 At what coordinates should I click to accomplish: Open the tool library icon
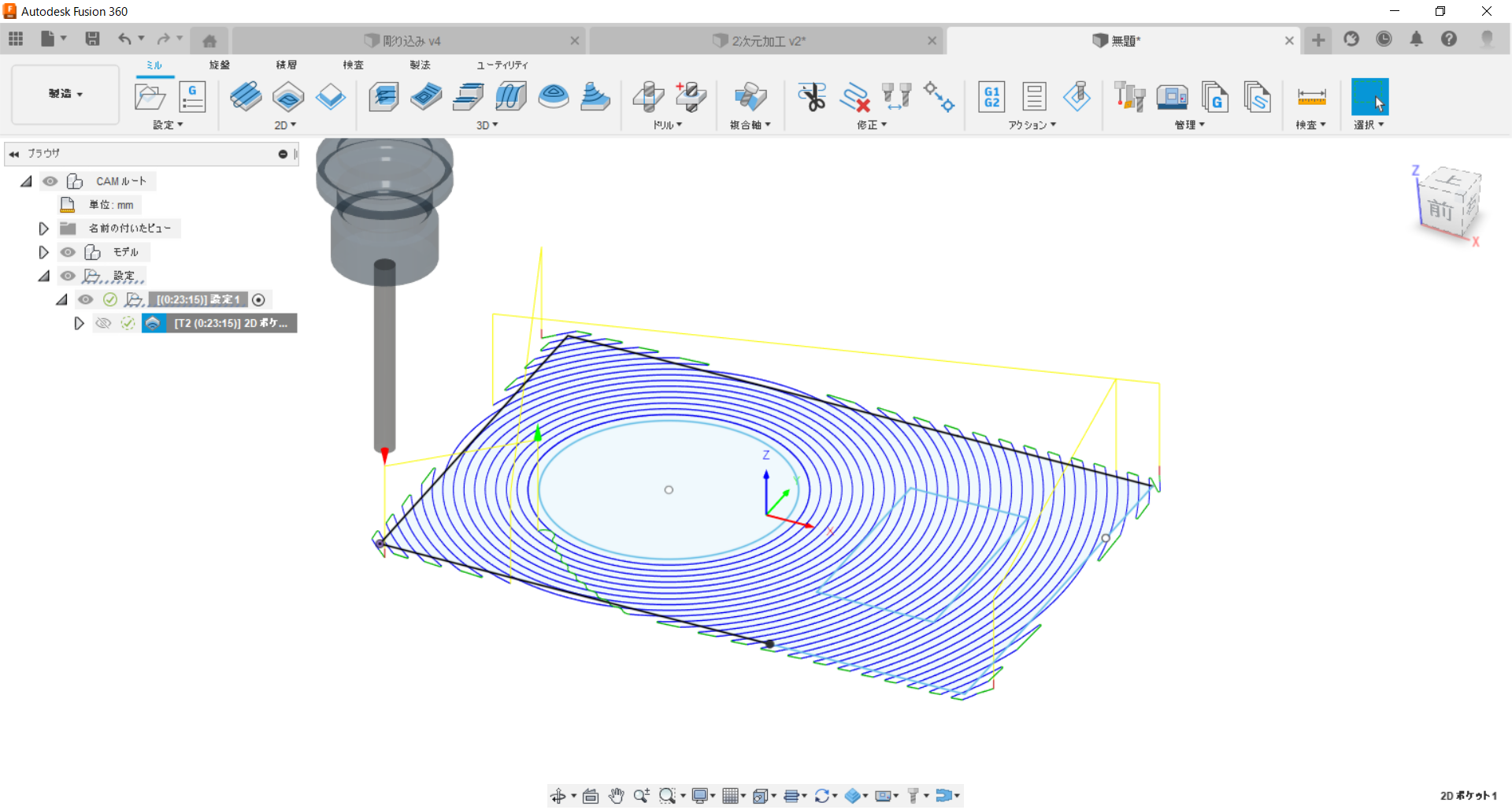point(1129,97)
